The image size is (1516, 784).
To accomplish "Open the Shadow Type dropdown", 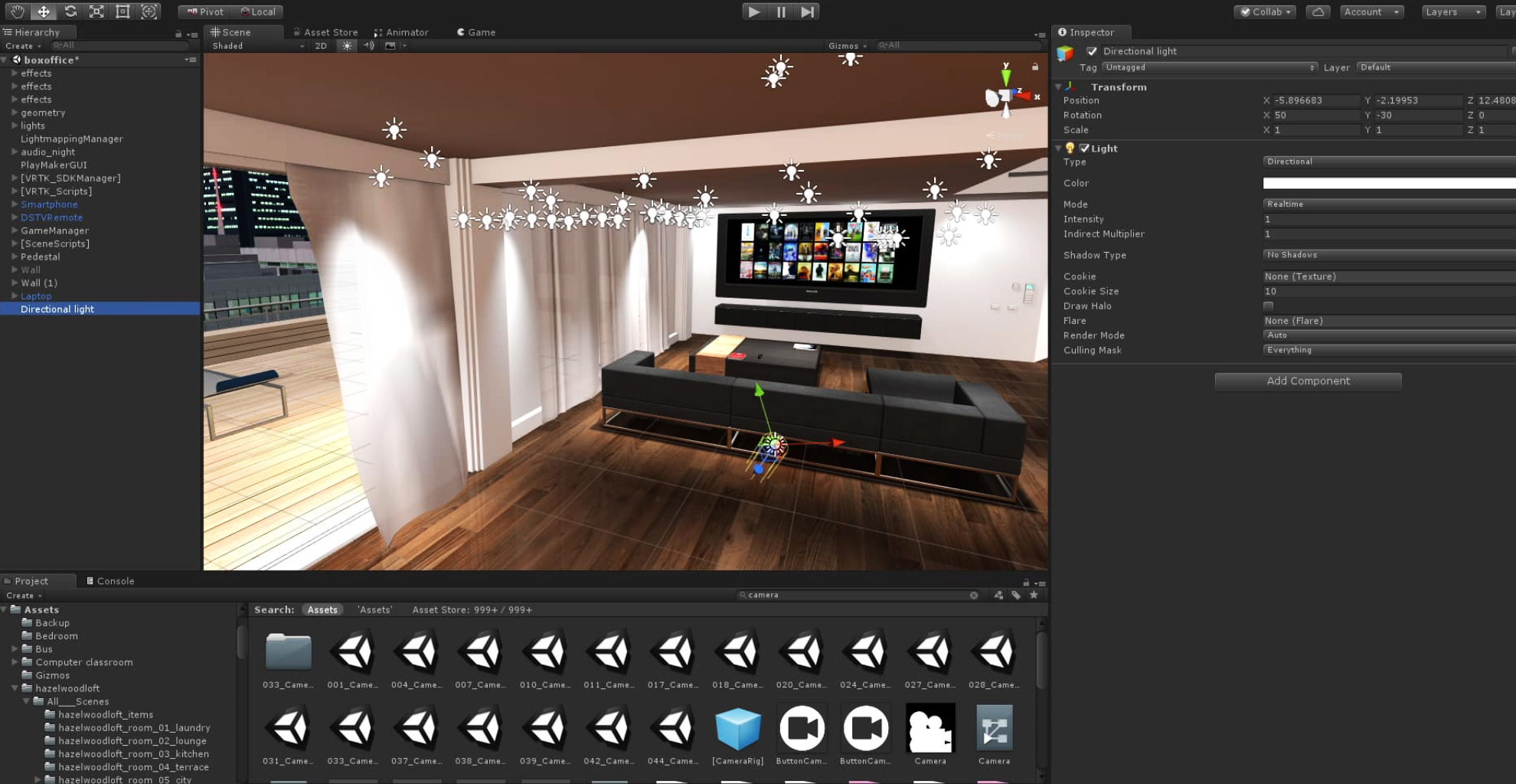I will pos(1389,255).
